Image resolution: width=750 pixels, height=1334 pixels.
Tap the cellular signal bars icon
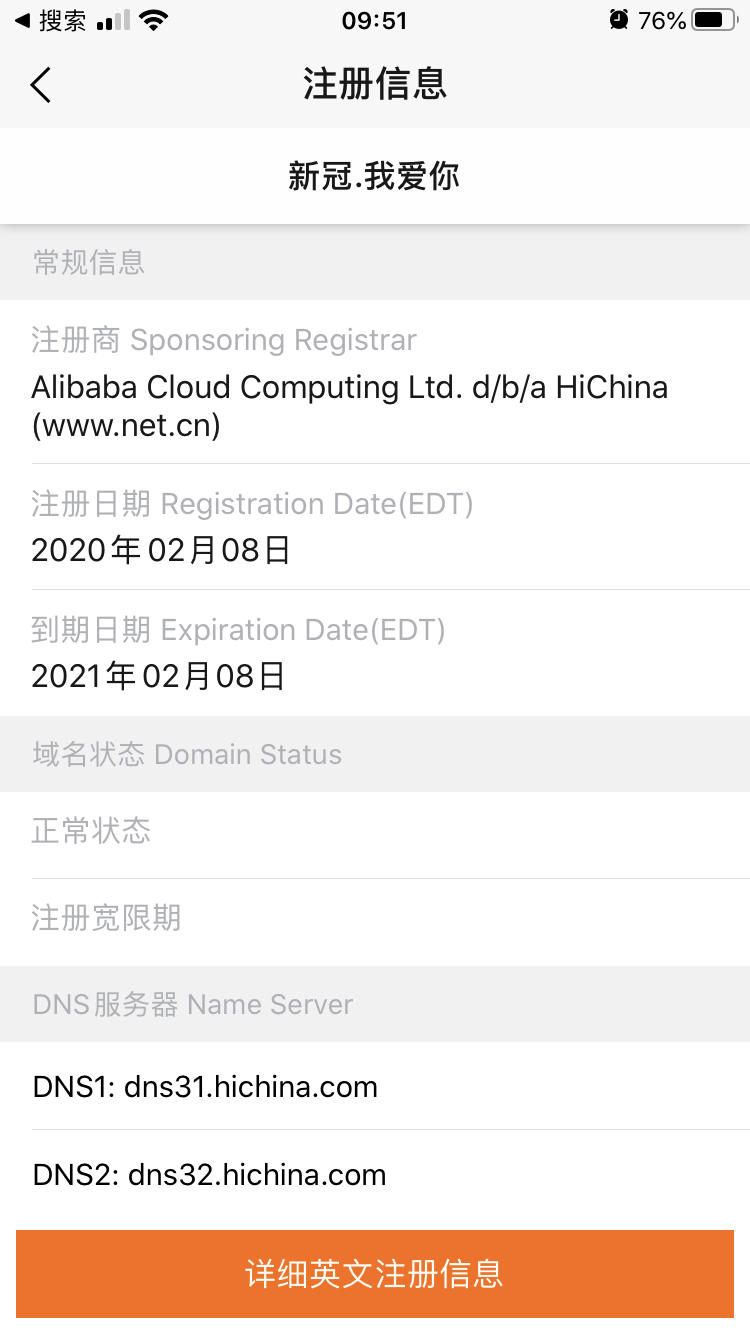pyautogui.click(x=114, y=21)
